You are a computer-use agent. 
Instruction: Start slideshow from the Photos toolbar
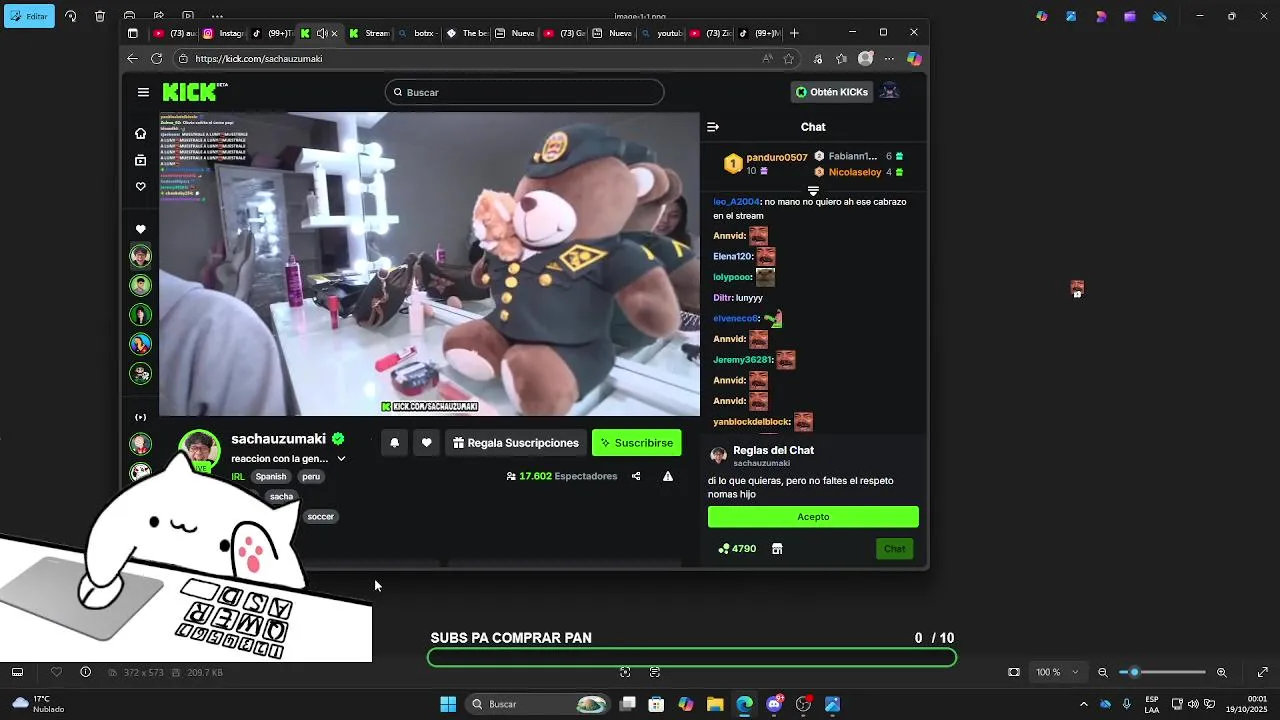point(188,16)
